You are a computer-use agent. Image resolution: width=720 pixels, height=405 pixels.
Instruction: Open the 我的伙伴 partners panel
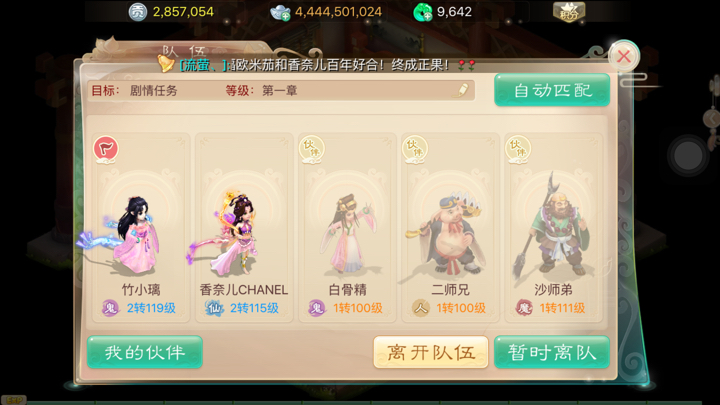145,352
